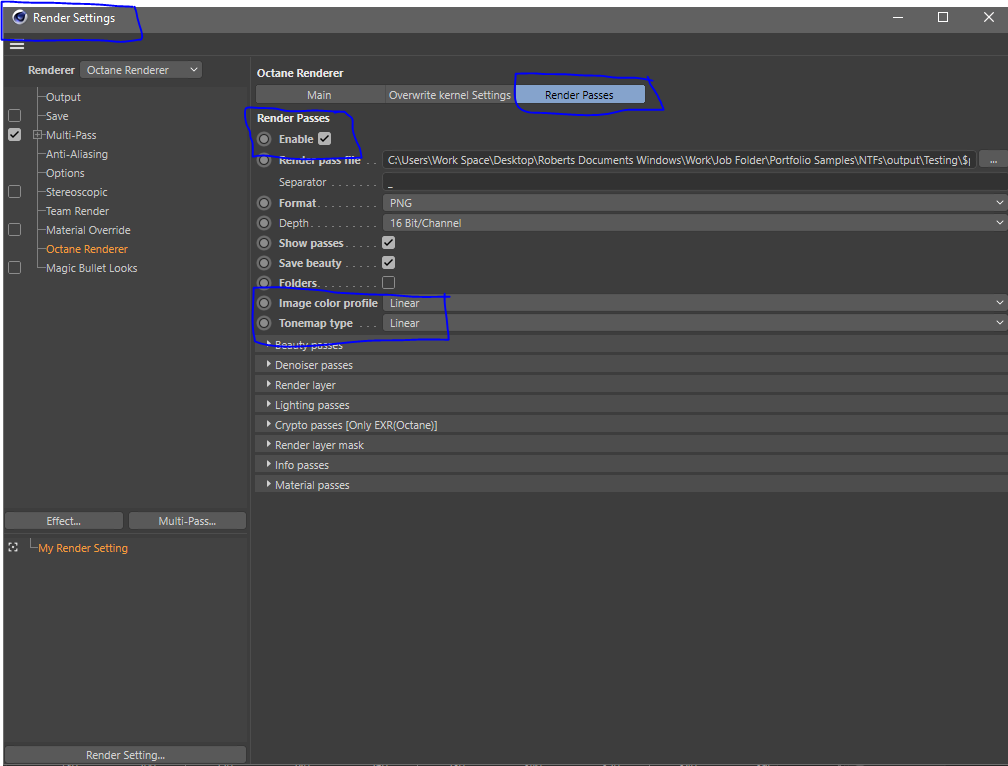Viewport: 1008px width, 766px height.
Task: Open the Format dropdown set to PNG
Action: pos(695,203)
